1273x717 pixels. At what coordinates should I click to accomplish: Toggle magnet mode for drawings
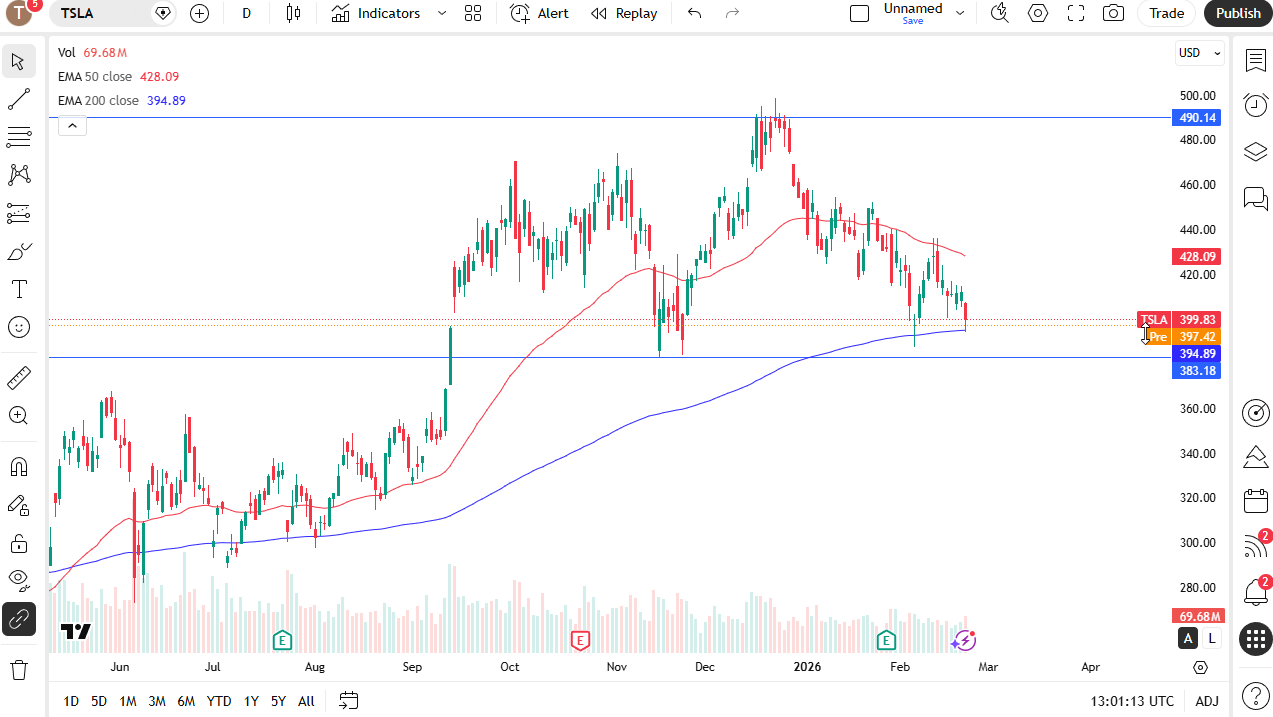pyautogui.click(x=18, y=467)
